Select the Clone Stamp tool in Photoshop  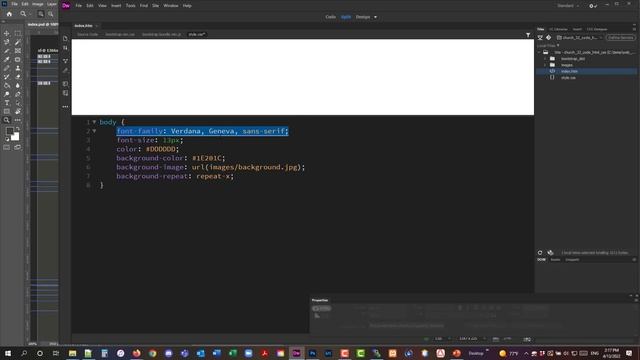(x=18, y=68)
